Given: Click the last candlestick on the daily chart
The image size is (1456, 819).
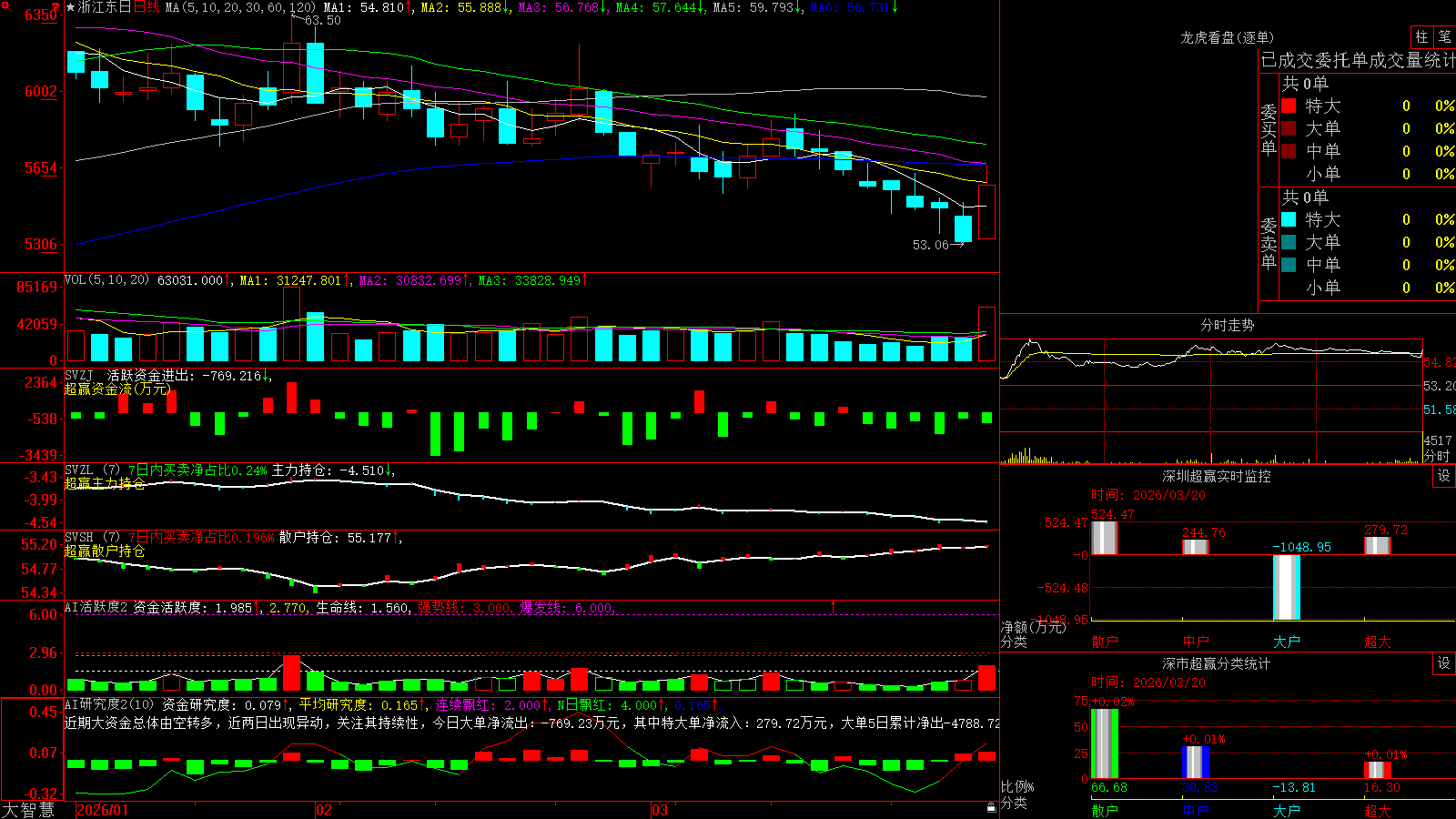Looking at the screenshot, I should pos(986,211).
